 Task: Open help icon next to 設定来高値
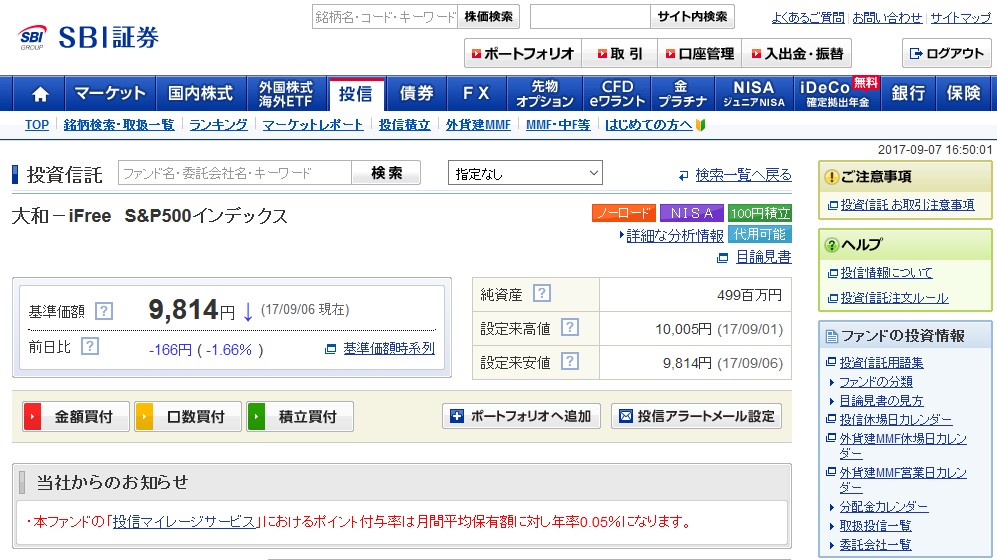click(x=570, y=327)
